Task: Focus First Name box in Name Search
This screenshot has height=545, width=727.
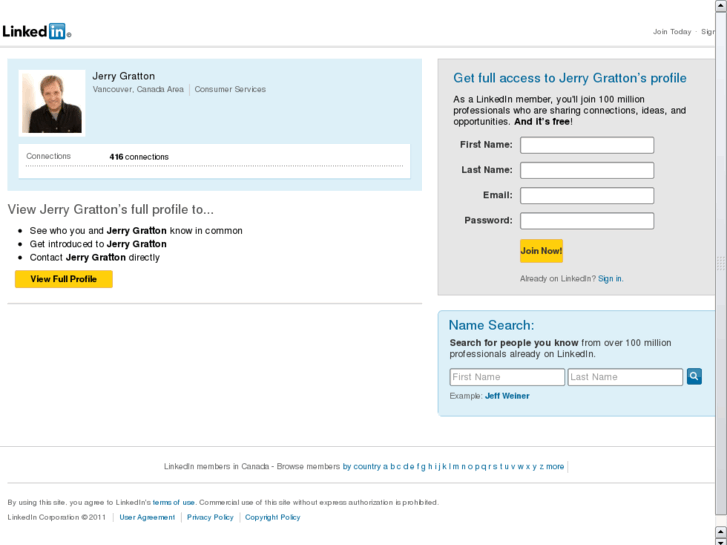Action: [507, 377]
